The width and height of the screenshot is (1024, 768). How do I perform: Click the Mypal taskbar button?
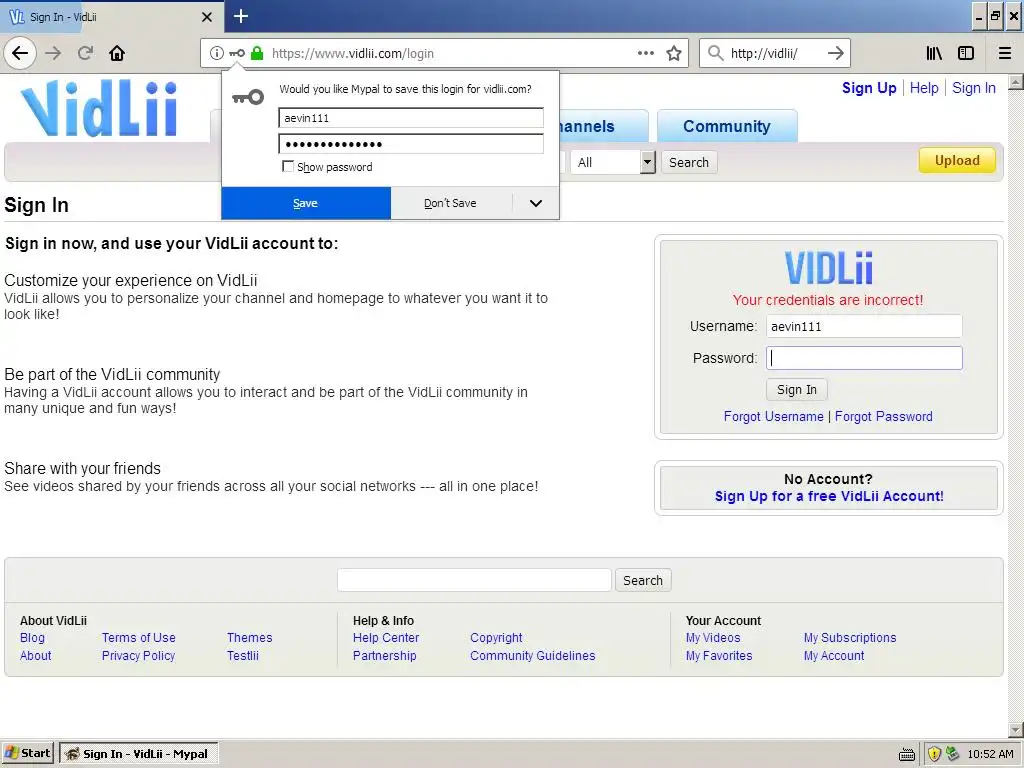coord(138,754)
